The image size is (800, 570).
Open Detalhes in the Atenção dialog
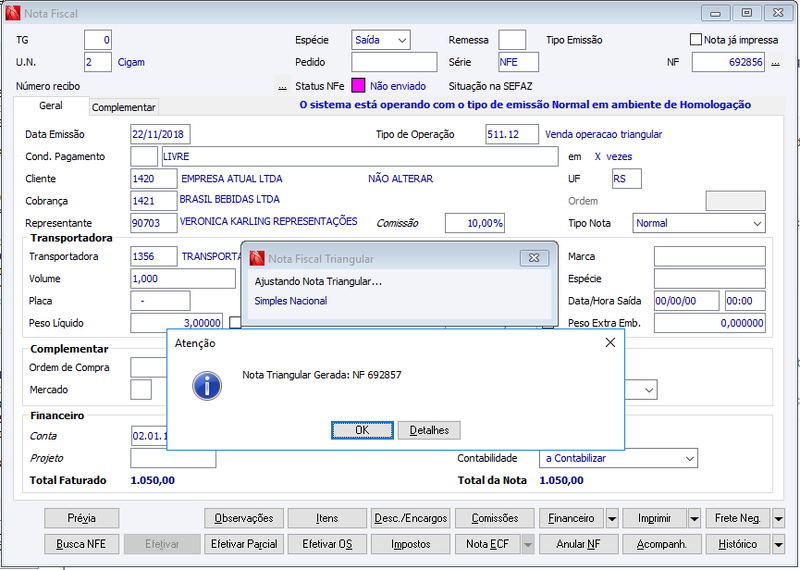pyautogui.click(x=429, y=430)
